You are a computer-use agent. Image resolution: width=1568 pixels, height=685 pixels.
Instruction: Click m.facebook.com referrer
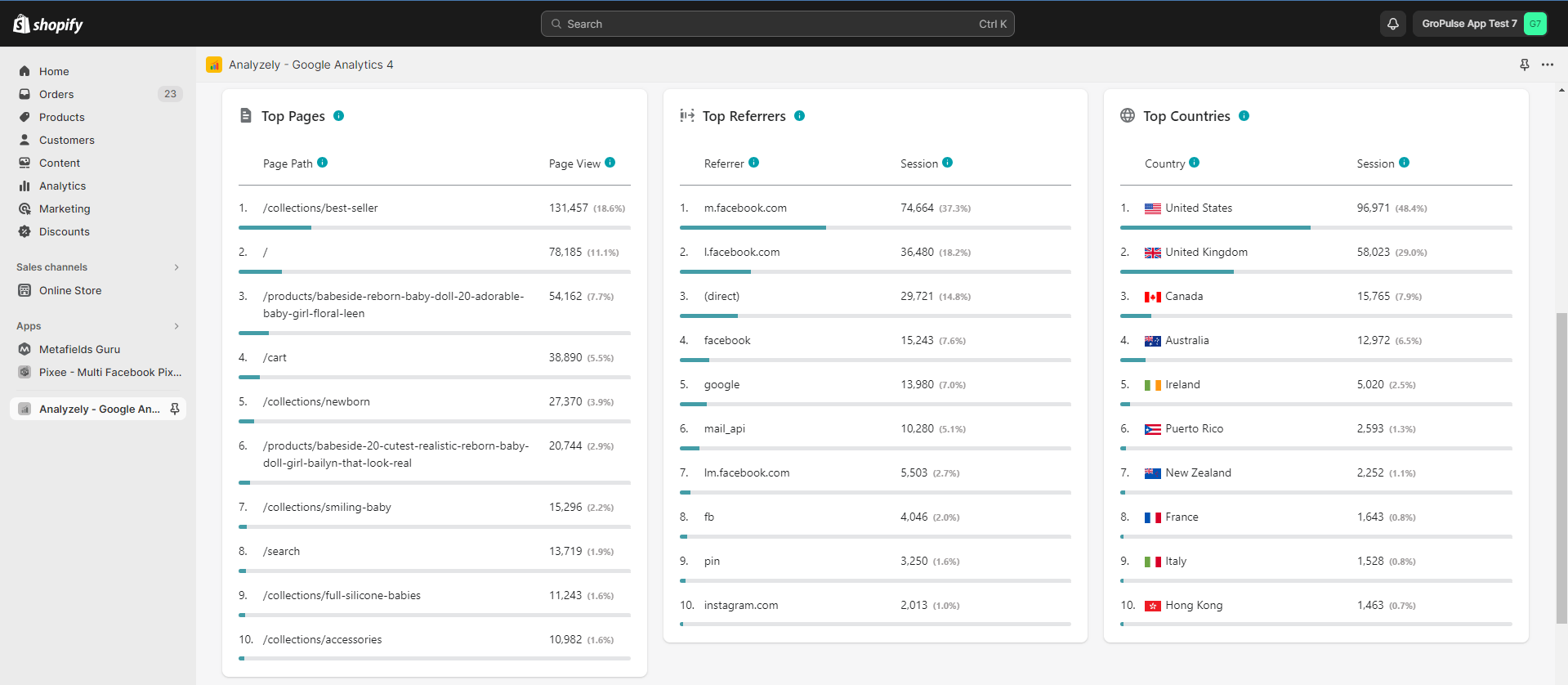pos(745,208)
